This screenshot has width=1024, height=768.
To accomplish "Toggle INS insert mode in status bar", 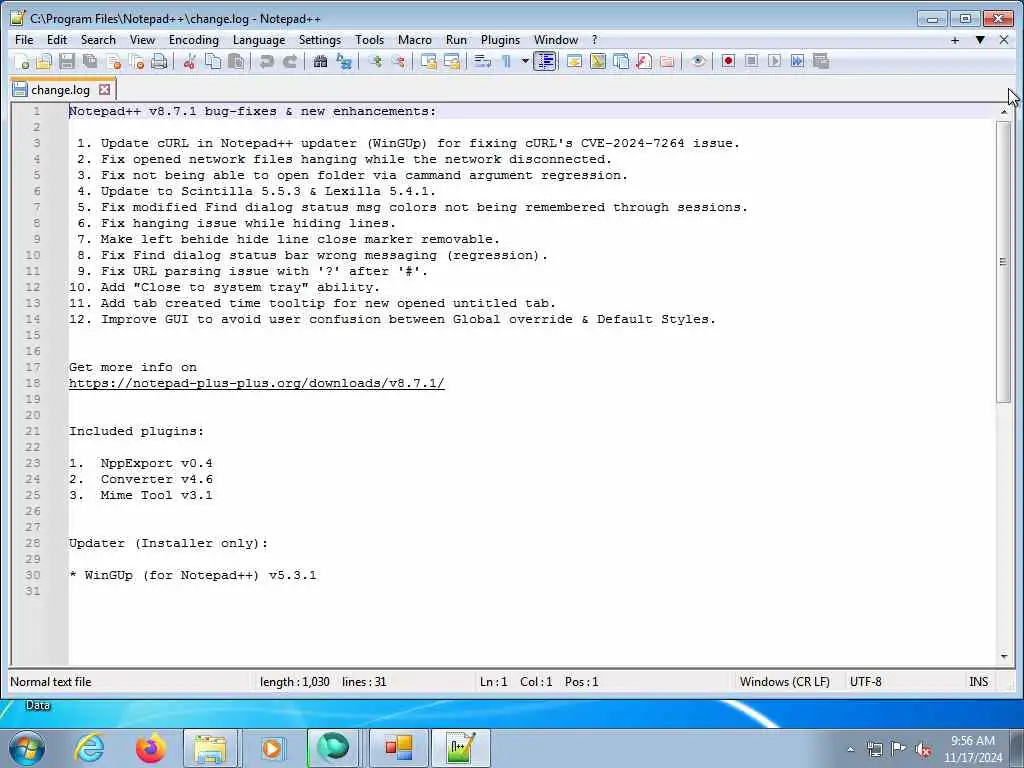I will point(978,682).
